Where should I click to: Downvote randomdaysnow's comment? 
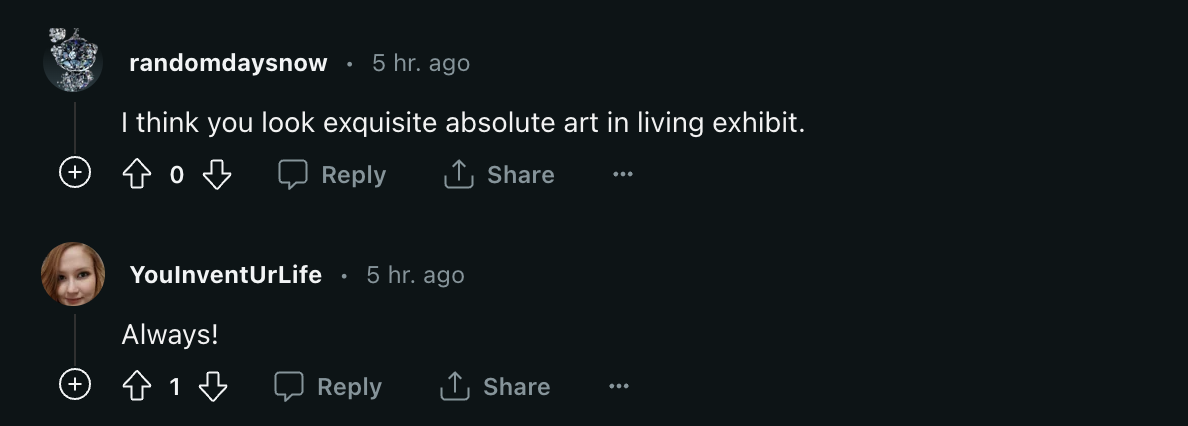[217, 175]
